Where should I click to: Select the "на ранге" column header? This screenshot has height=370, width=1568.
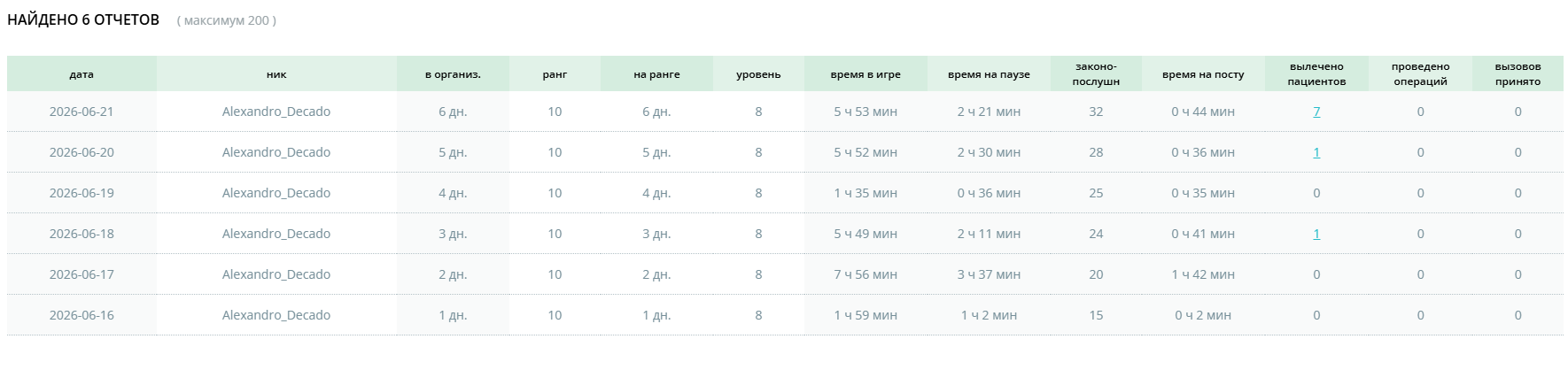pyautogui.click(x=656, y=73)
